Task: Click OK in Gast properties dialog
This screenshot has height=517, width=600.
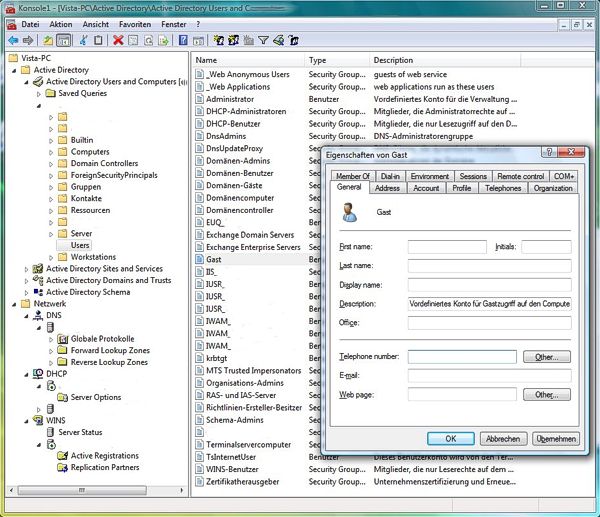Action: coord(451,439)
